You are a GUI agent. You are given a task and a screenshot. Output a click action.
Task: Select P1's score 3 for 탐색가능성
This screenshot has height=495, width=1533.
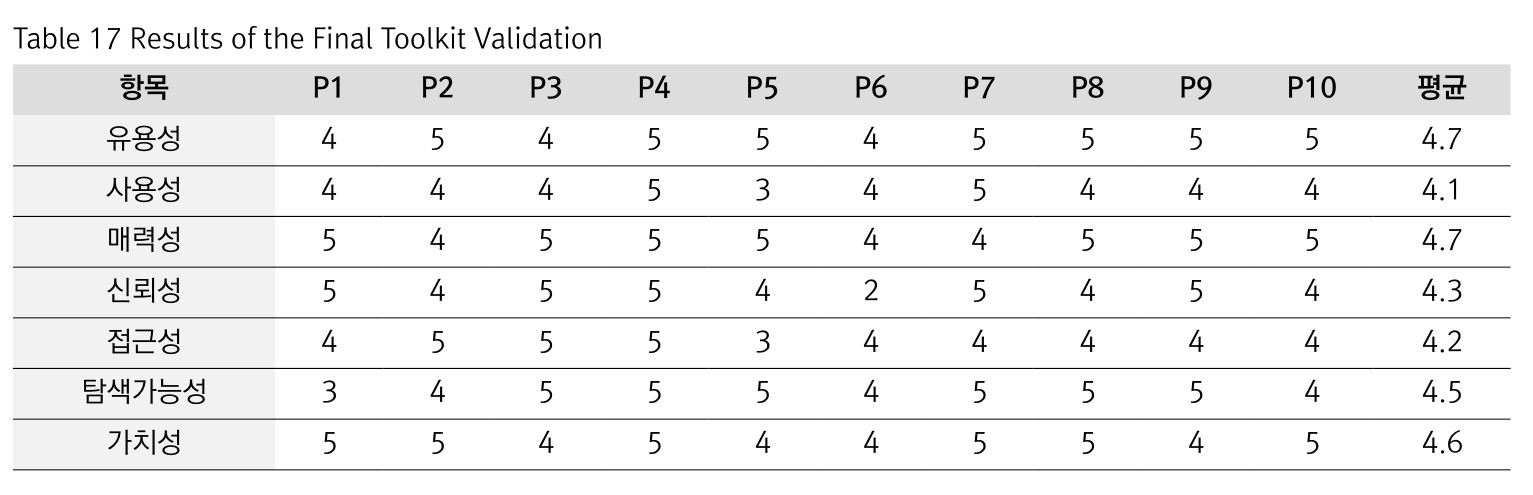click(x=328, y=392)
